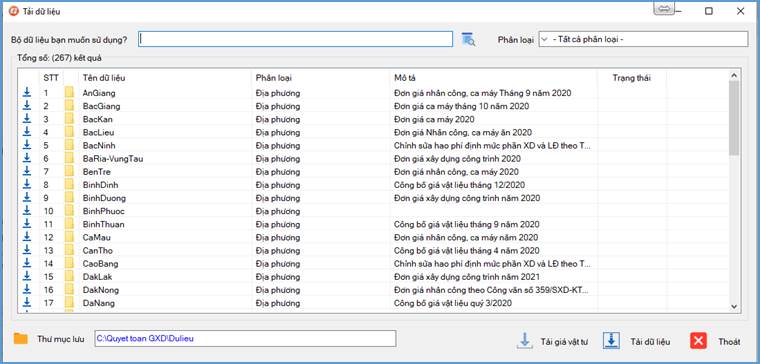This screenshot has height=364, width=760.
Task: Focus the dataset search input field
Action: [296, 39]
